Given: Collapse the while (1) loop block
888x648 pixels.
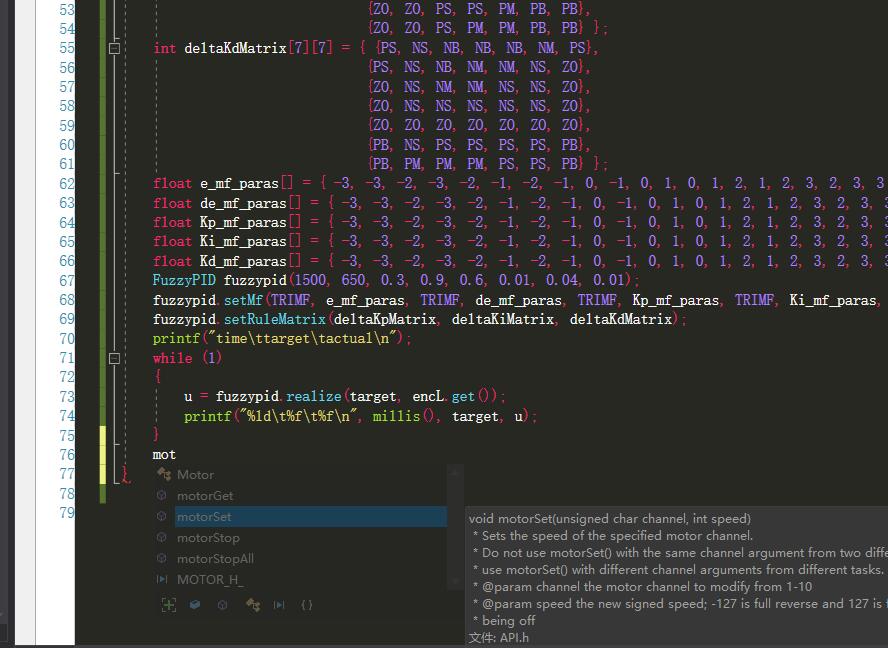Looking at the screenshot, I should [114, 358].
